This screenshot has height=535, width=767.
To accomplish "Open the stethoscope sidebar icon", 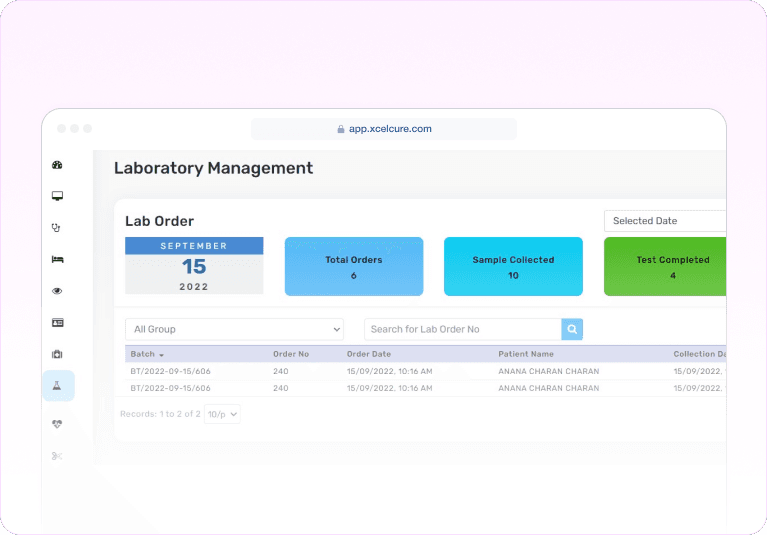I will point(56,227).
